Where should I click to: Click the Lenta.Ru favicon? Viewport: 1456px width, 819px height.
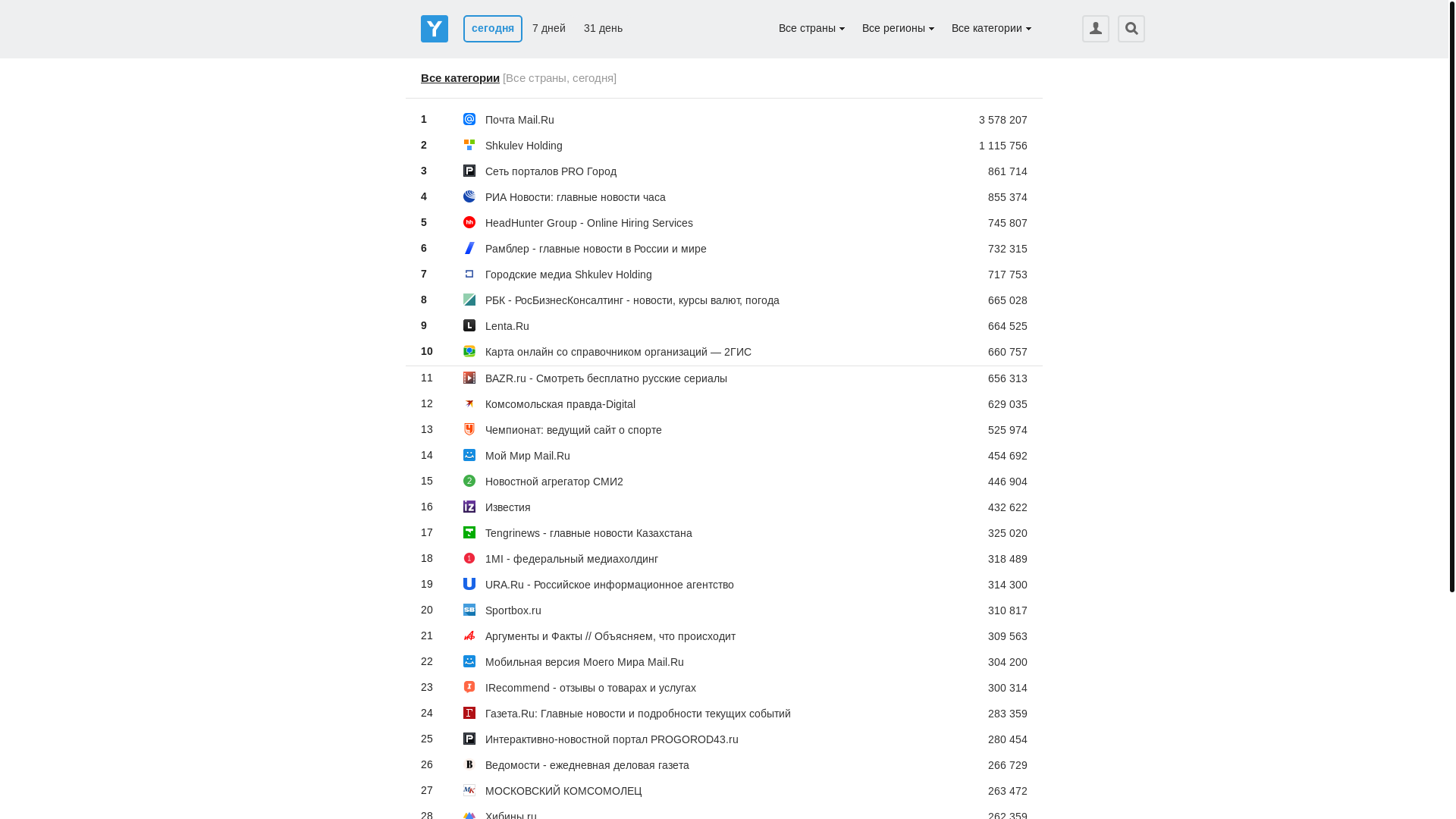pyautogui.click(x=469, y=325)
